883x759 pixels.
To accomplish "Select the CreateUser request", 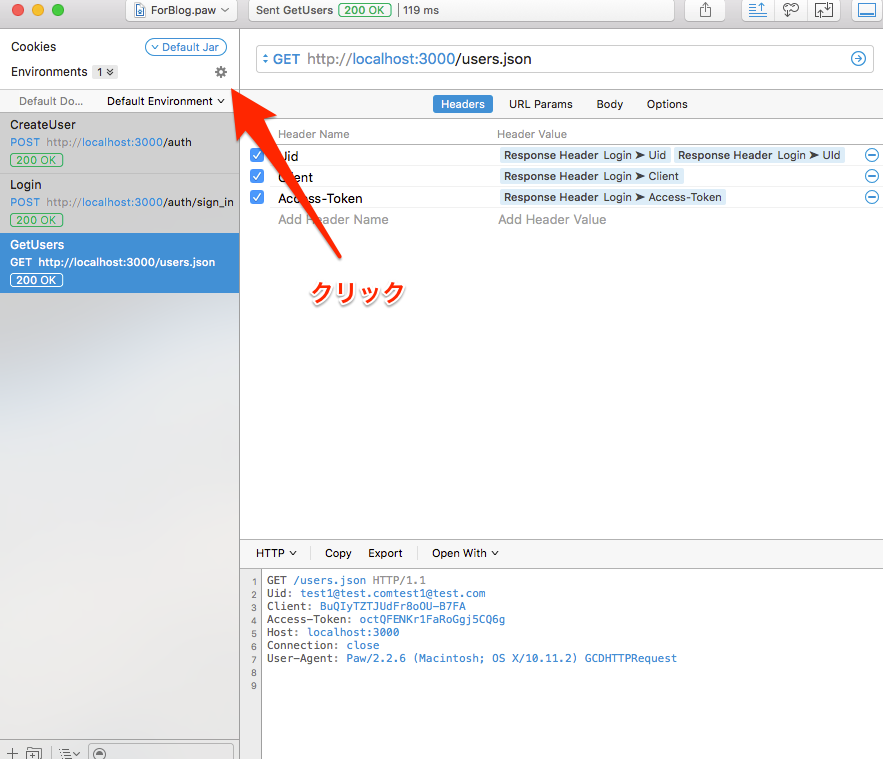I will pos(119,142).
